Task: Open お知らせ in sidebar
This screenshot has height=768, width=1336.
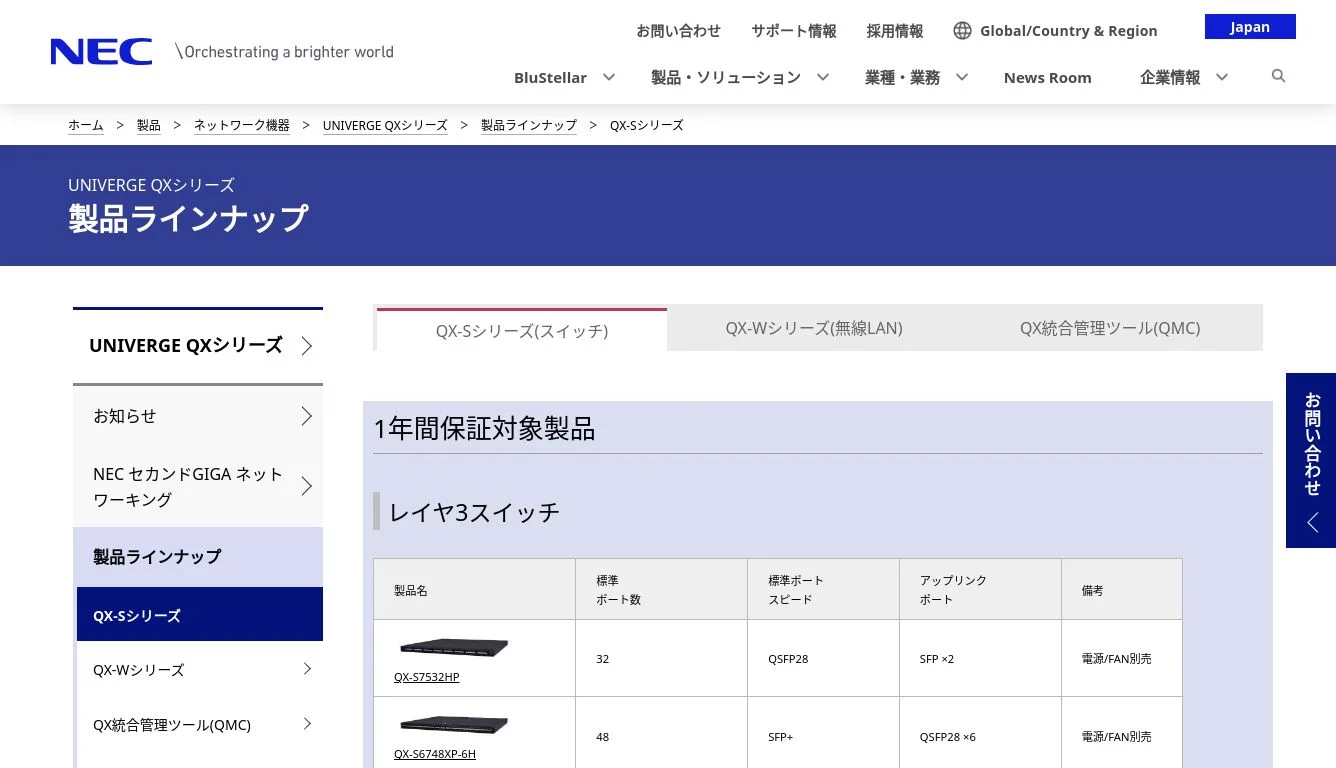Action: click(198, 416)
